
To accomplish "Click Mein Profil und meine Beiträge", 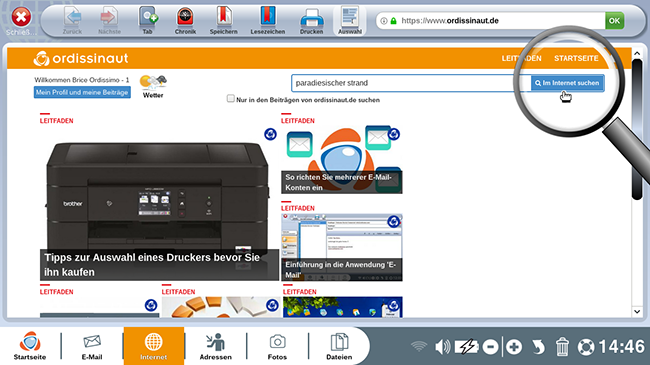I will pyautogui.click(x=82, y=92).
